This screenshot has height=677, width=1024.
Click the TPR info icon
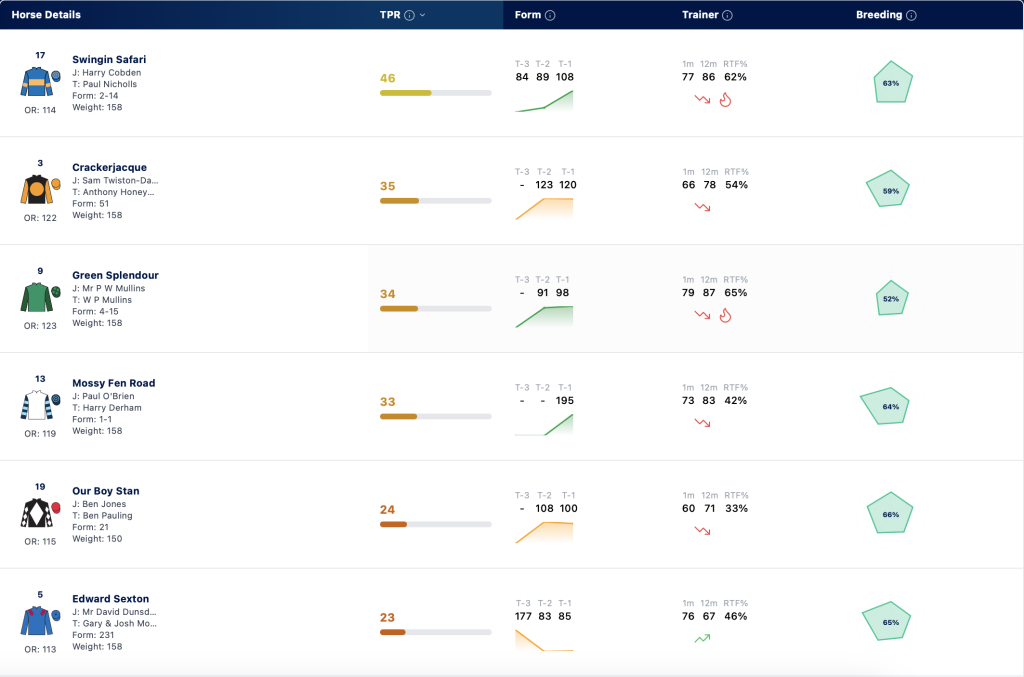409,15
